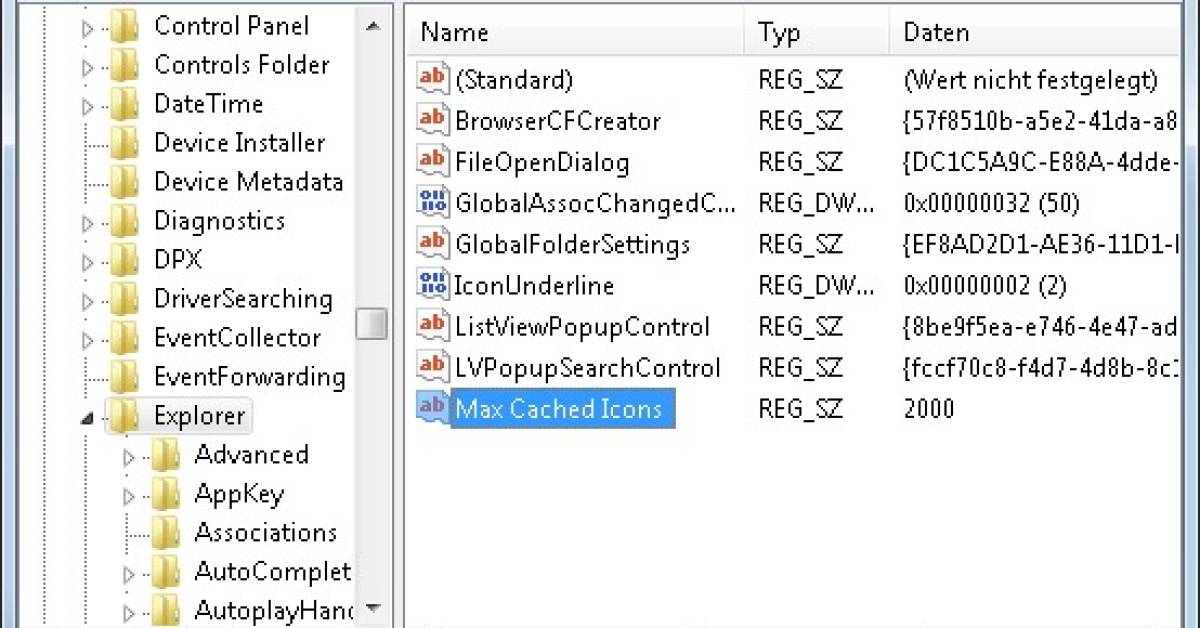Click the tree scrollbar down arrow
Screen dimensions: 1200x628
click(372, 607)
